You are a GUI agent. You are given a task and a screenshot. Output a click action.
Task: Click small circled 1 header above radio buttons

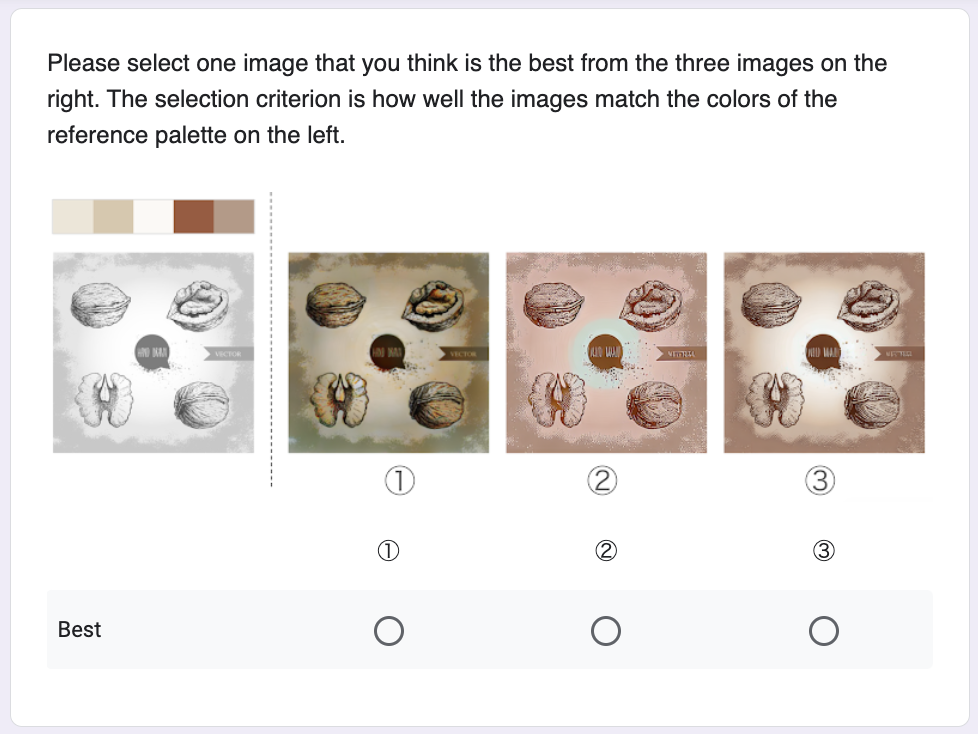point(388,551)
